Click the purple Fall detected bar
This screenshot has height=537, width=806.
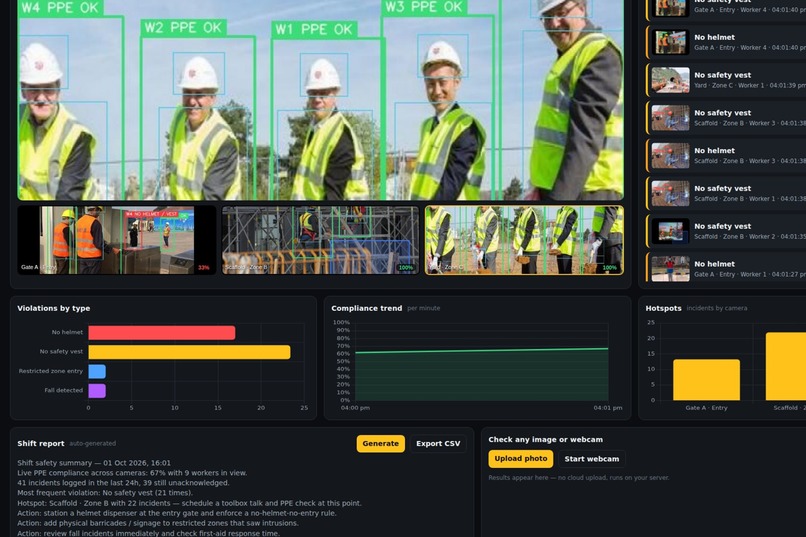(97, 391)
